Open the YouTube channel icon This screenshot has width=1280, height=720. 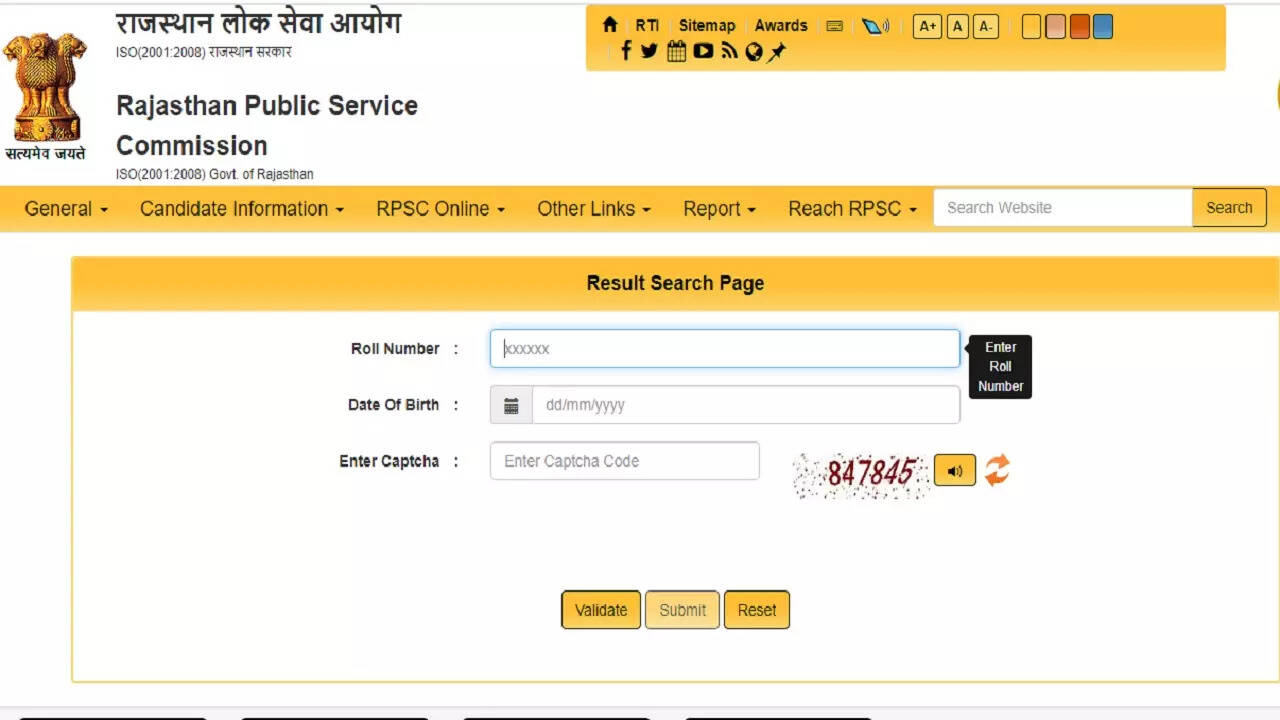703,51
